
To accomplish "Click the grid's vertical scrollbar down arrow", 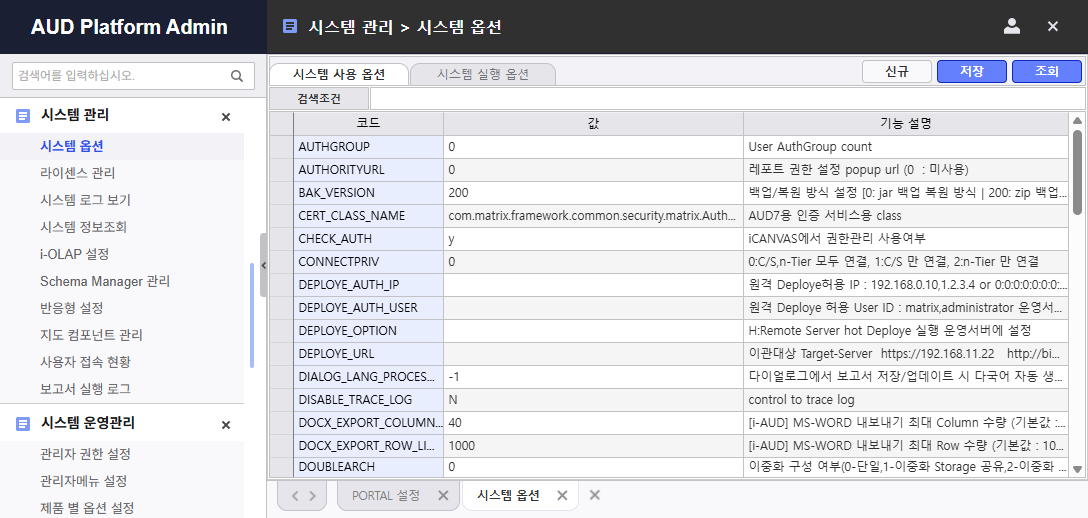I will click(1078, 468).
